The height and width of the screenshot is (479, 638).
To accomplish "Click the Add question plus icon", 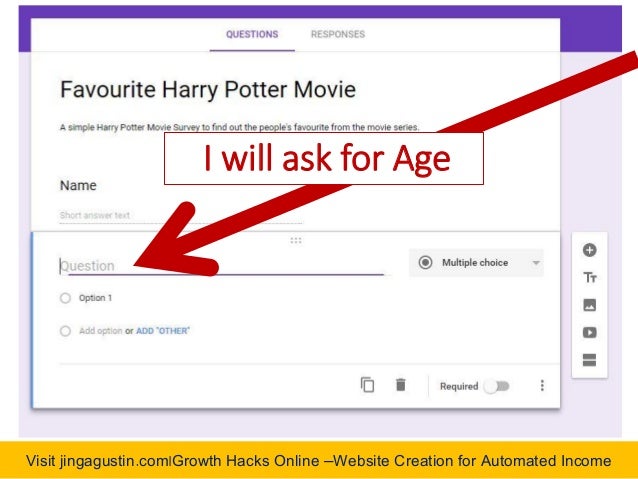I will [x=589, y=250].
